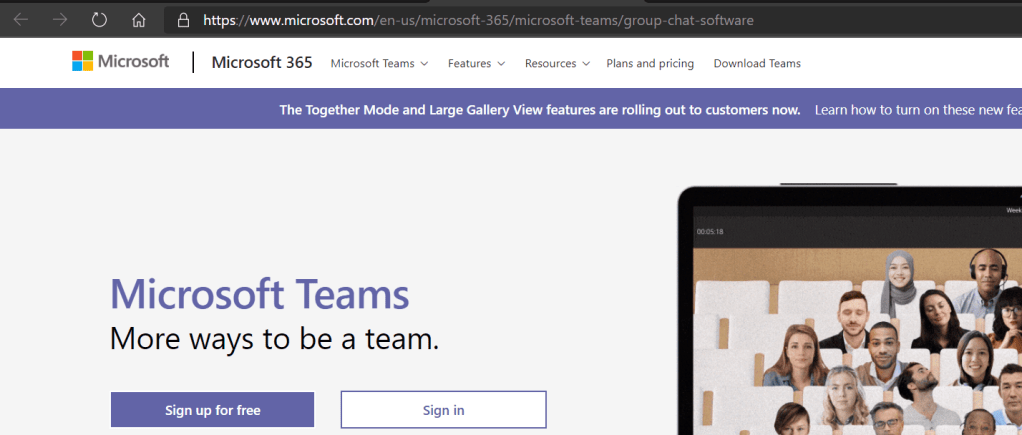Go to Plans and pricing
1022x435 pixels.
point(650,63)
